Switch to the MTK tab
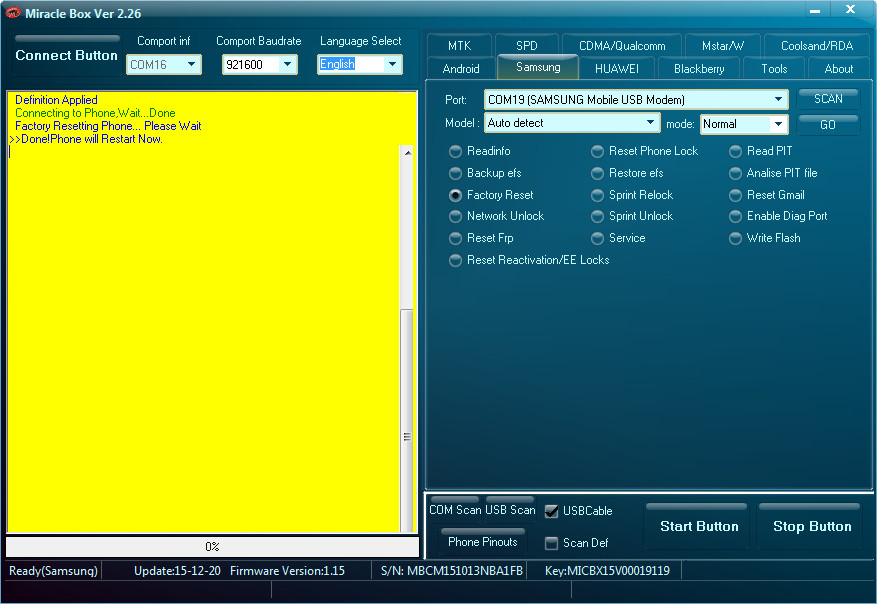 point(459,46)
